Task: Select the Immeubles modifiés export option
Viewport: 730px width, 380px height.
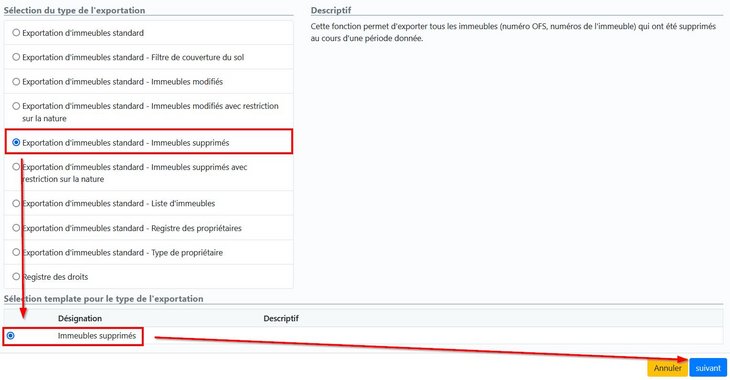Action: (x=16, y=81)
